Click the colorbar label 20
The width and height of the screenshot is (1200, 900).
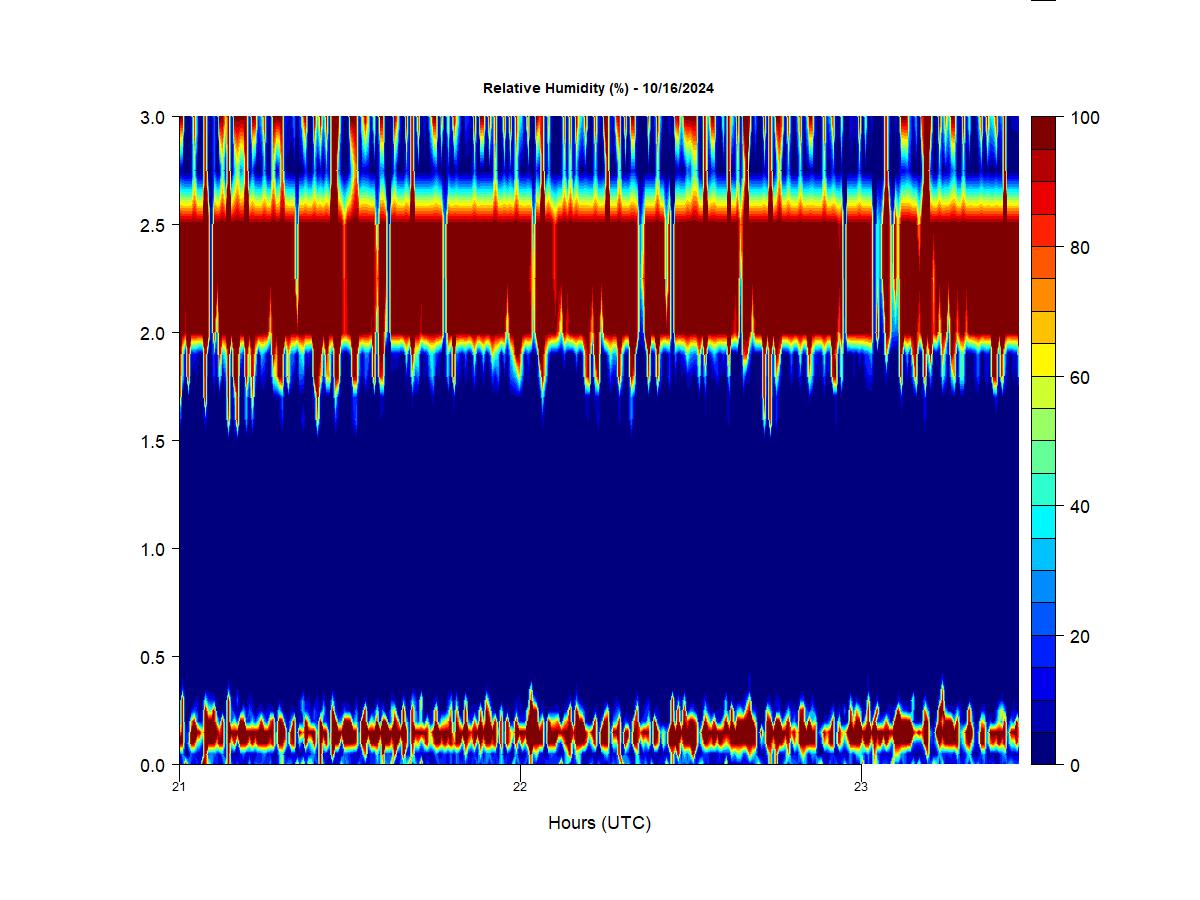pyautogui.click(x=1079, y=636)
